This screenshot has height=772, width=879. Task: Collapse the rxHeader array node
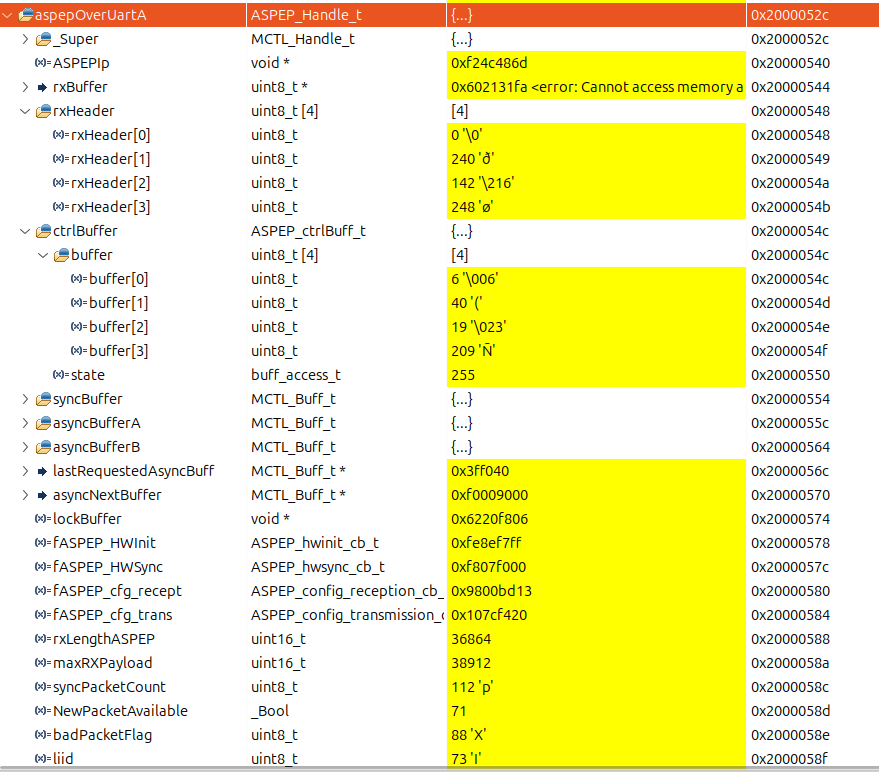[25, 111]
